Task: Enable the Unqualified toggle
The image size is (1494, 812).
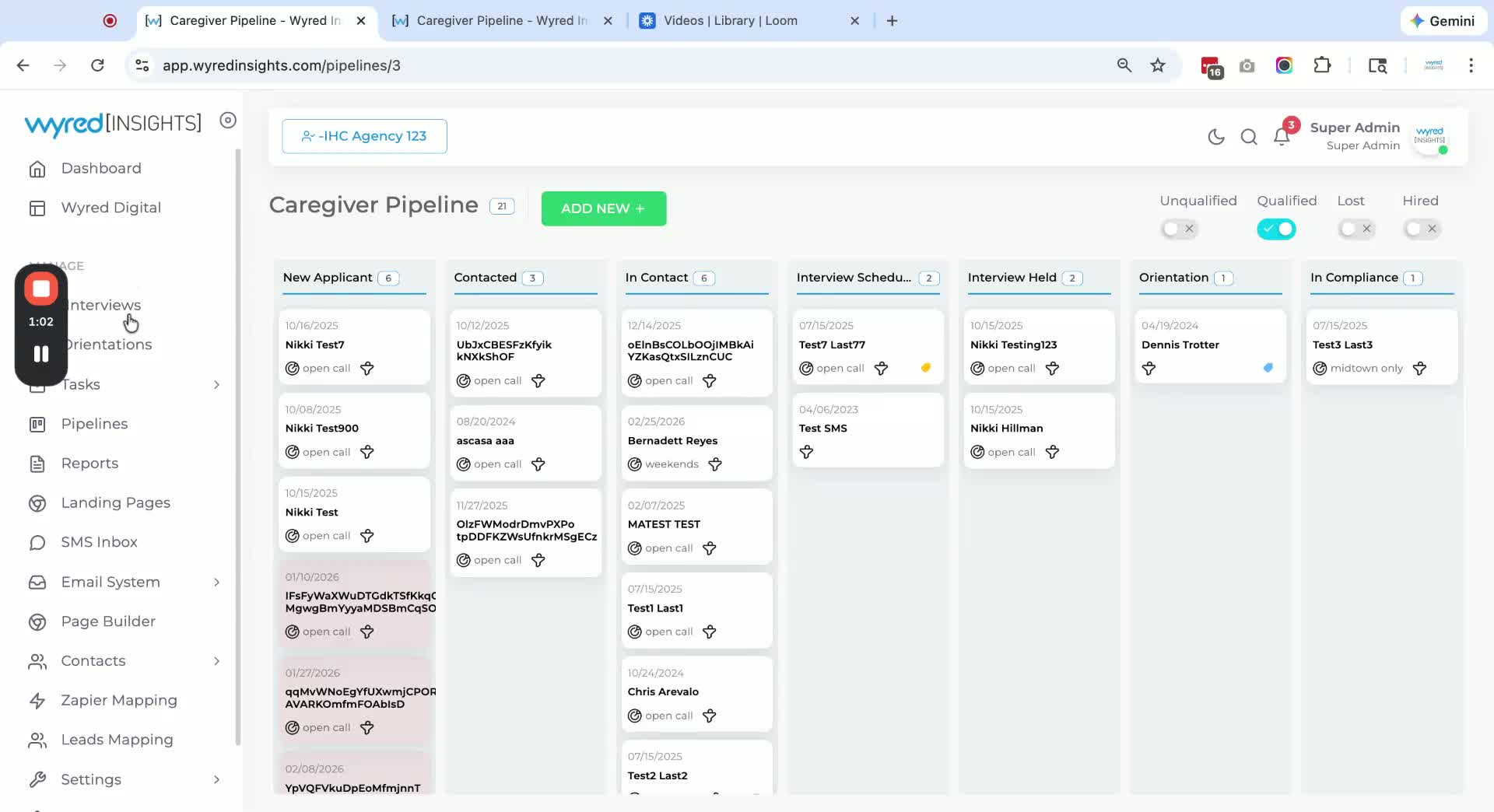Action: click(x=1179, y=229)
